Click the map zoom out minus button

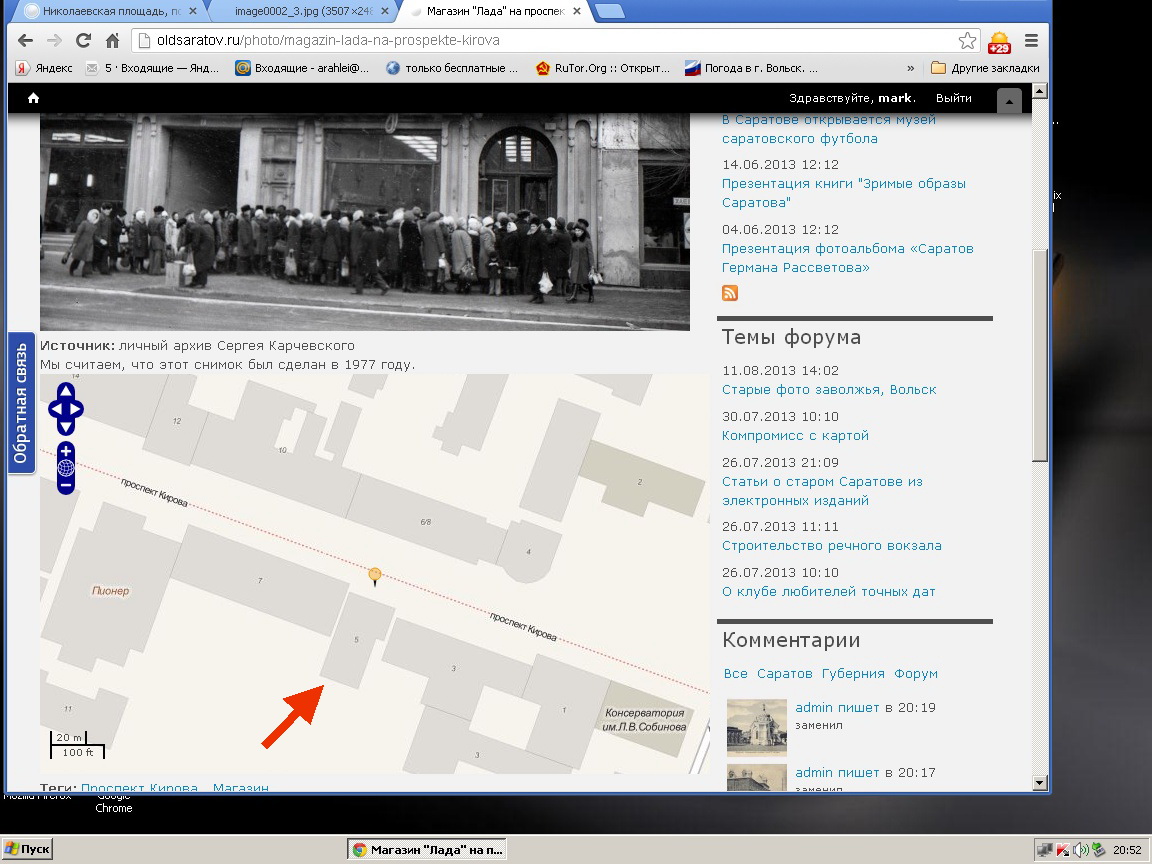coord(66,485)
